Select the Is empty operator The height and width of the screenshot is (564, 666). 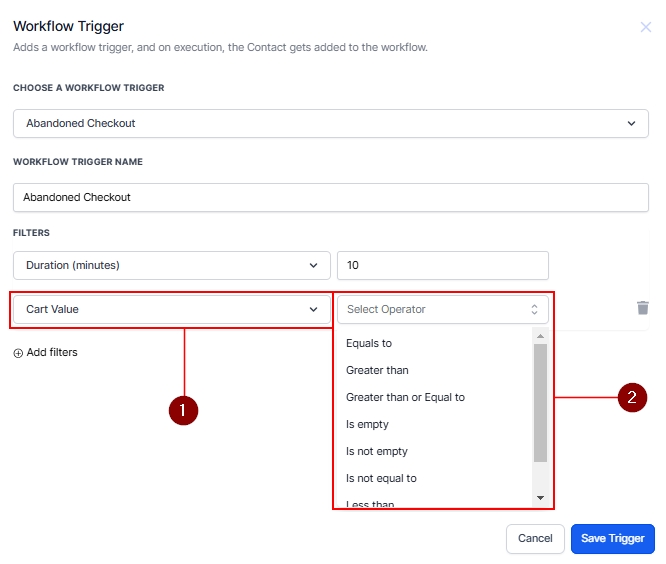point(367,424)
